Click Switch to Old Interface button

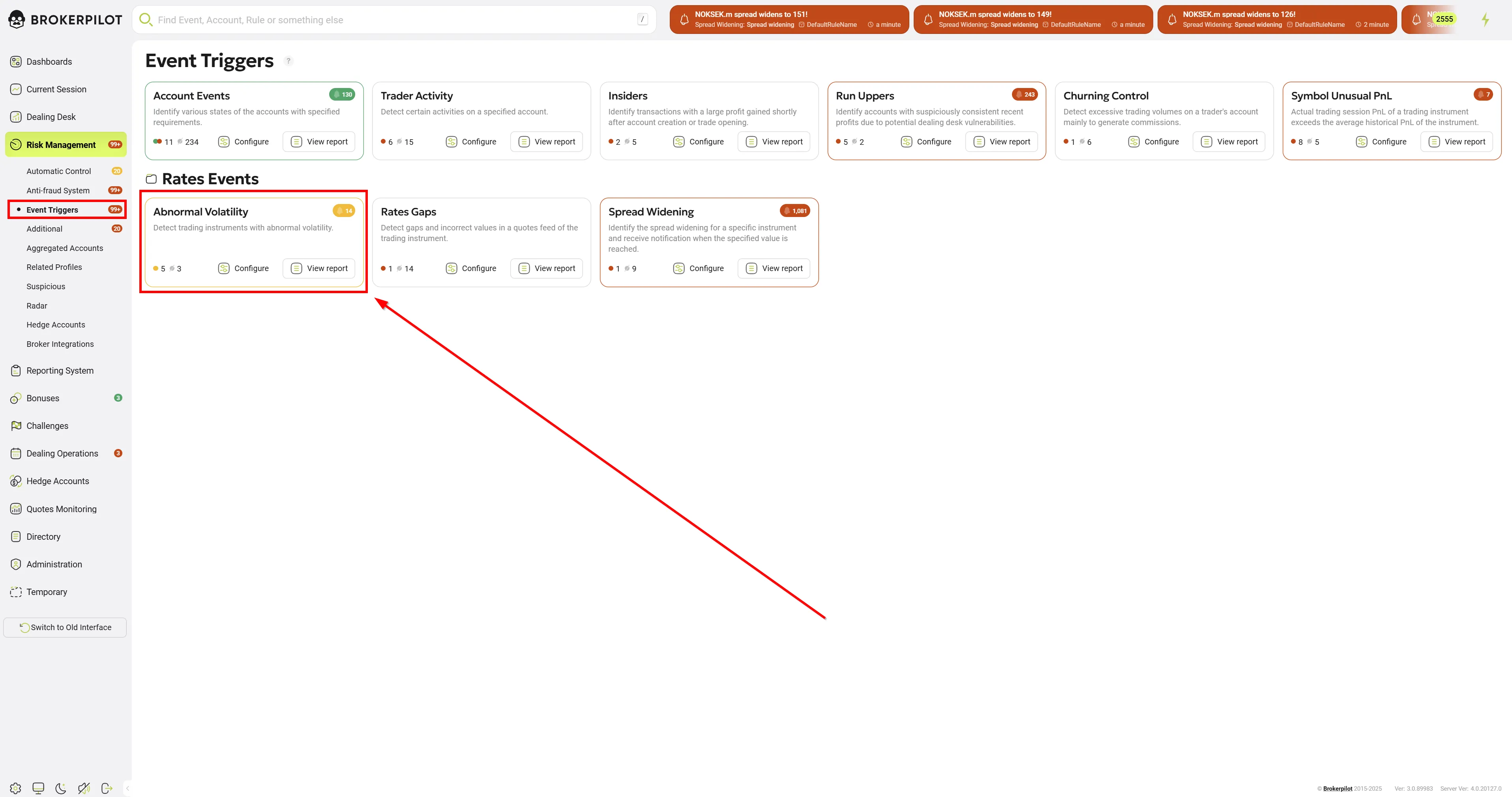[65, 627]
